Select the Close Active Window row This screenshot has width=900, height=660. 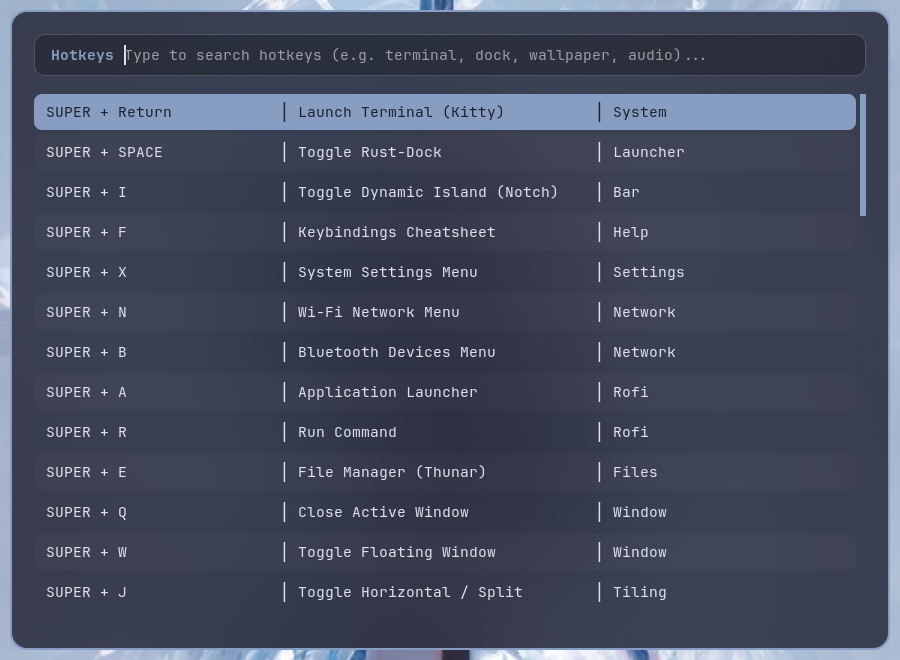pyautogui.click(x=445, y=513)
